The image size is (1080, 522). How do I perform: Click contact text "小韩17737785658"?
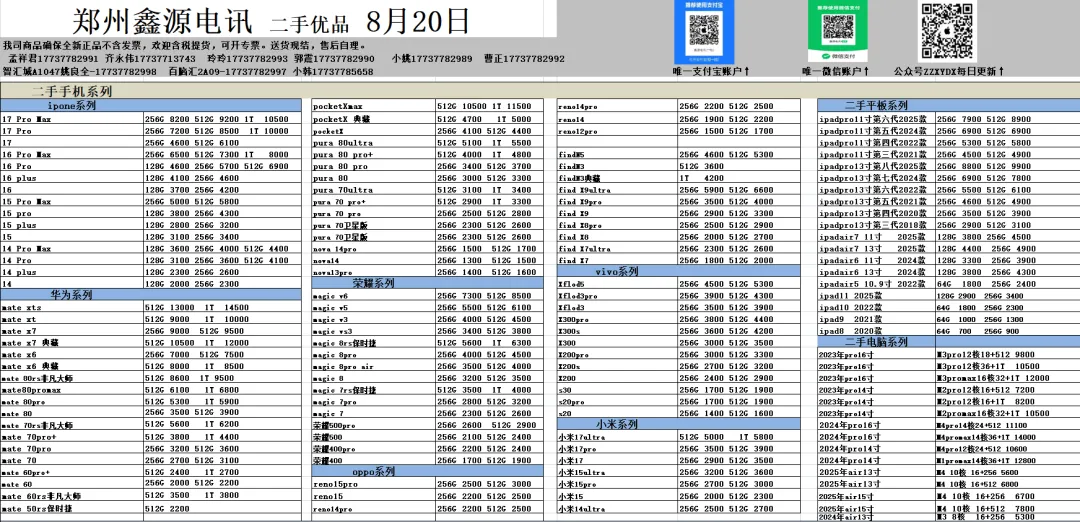click(x=333, y=72)
